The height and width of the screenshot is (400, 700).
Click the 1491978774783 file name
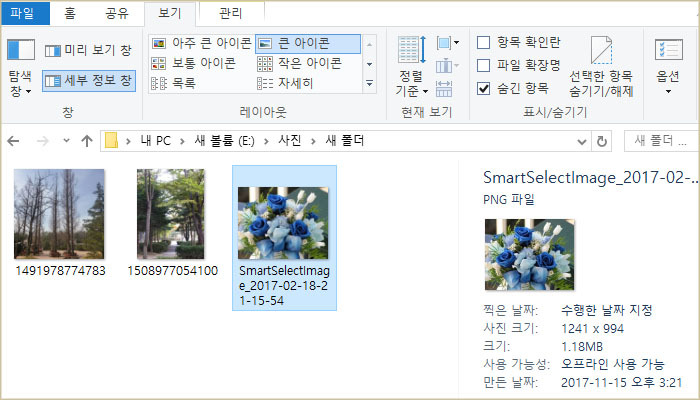60,271
